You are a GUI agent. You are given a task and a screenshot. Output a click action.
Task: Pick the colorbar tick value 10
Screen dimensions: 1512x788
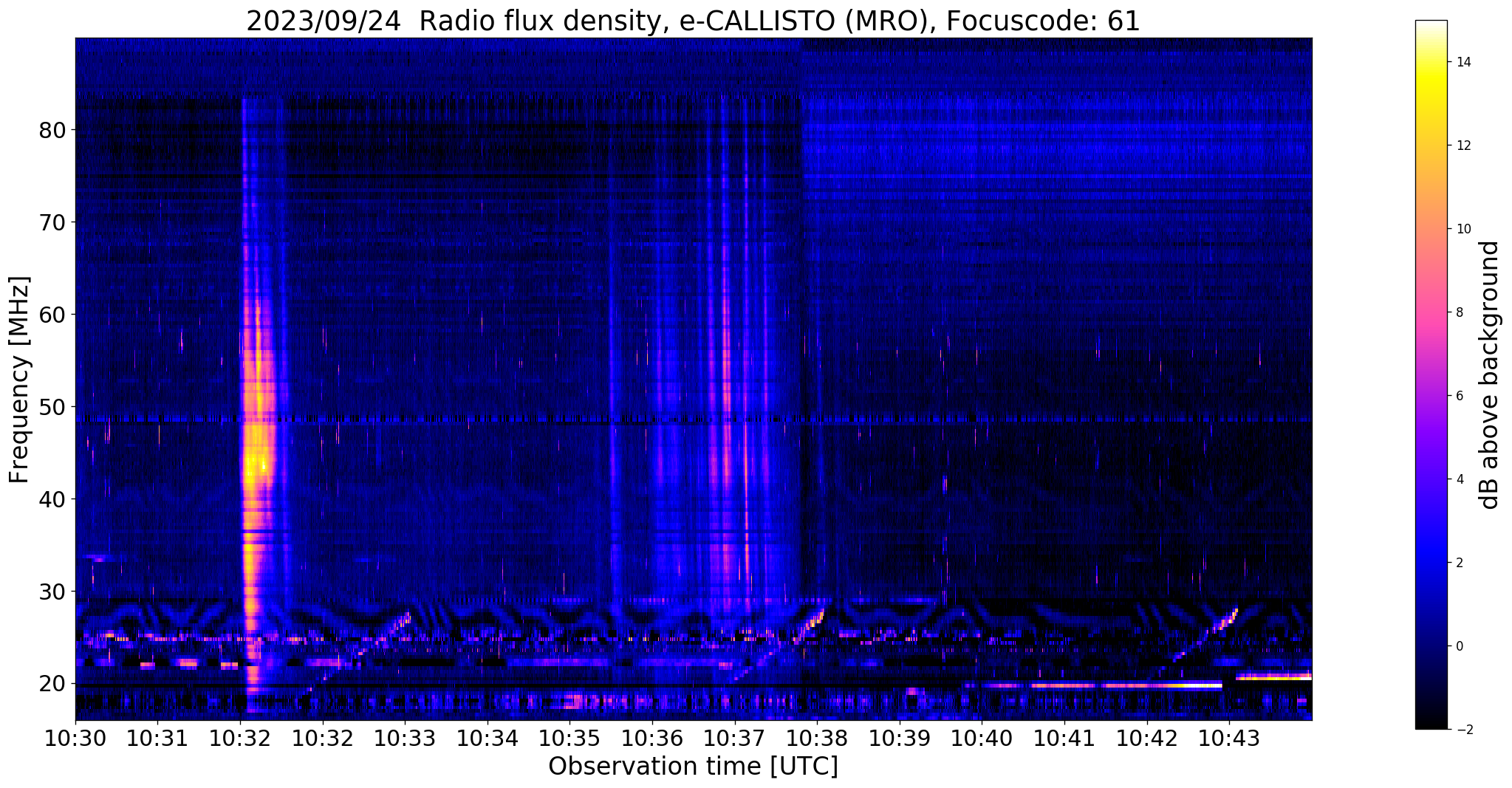tap(1463, 229)
